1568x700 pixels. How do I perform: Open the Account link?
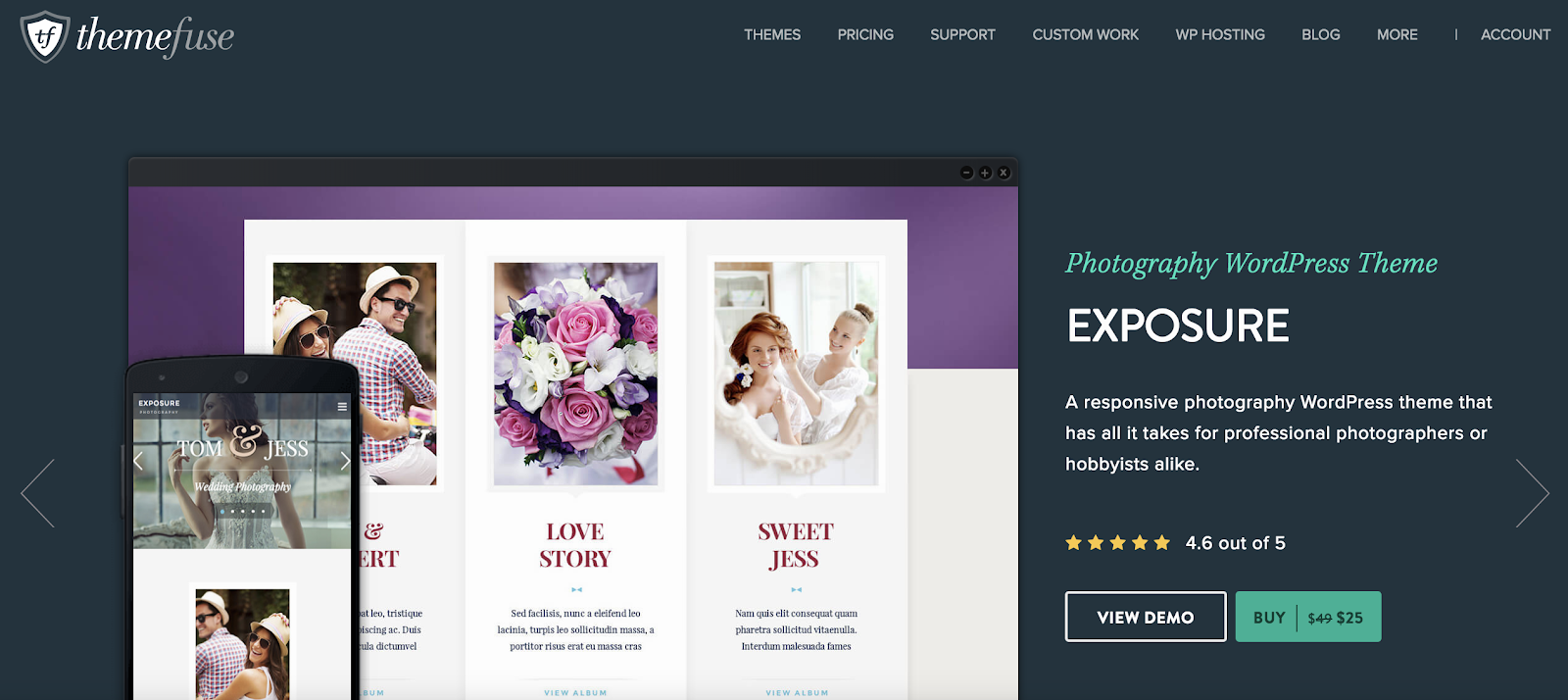coord(1515,34)
